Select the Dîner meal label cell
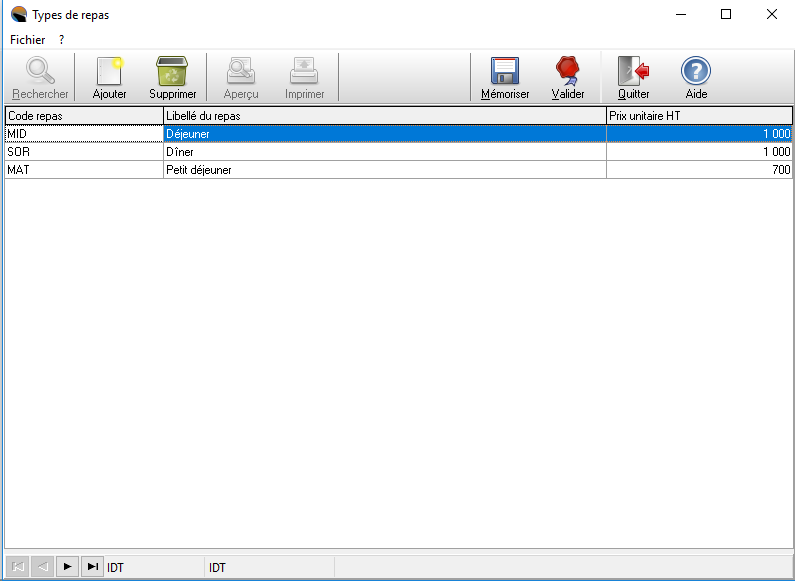Screen dimensions: 795x581 point(384,152)
